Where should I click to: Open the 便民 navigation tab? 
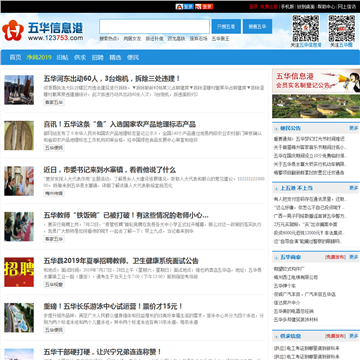point(133,57)
